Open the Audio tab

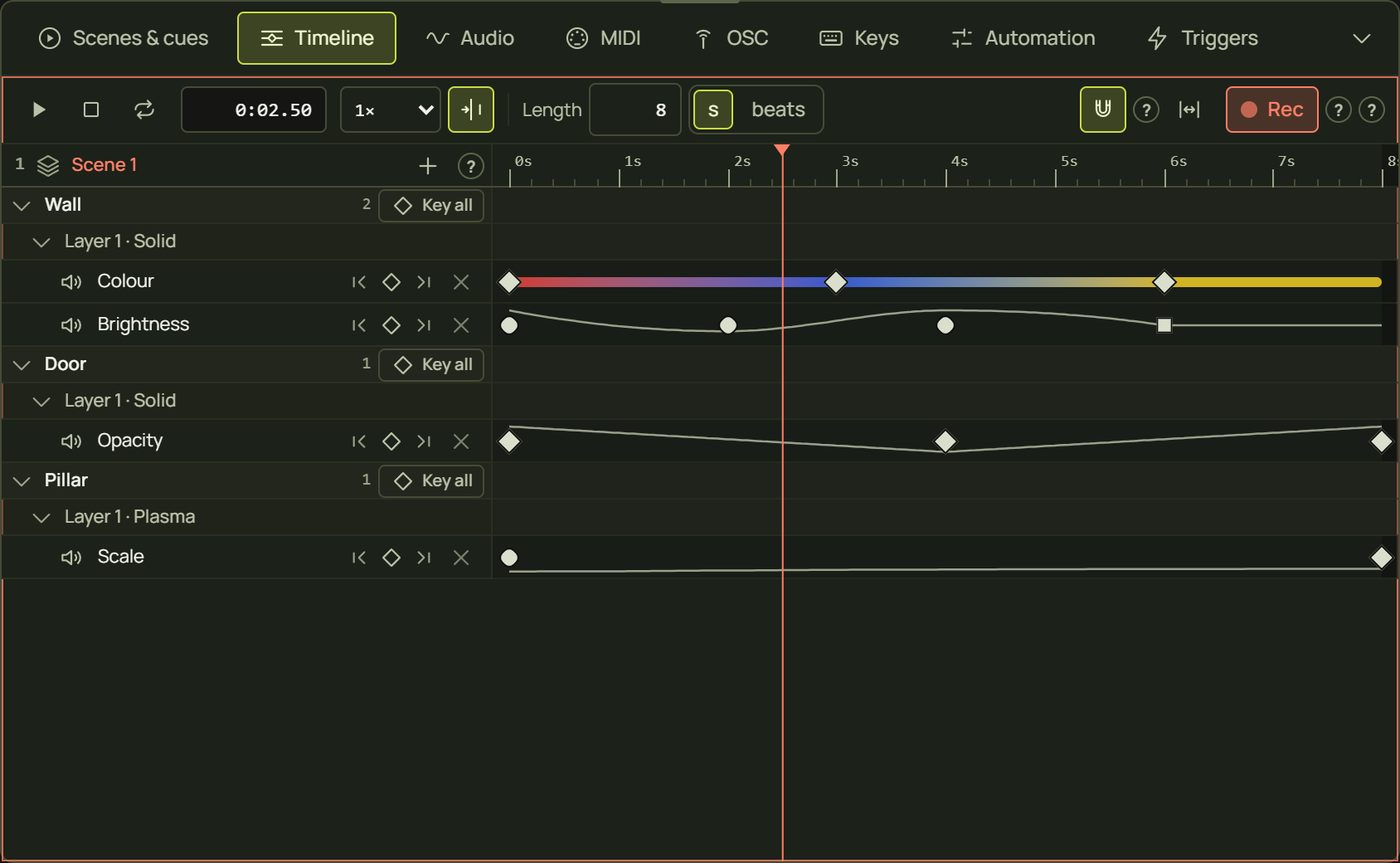coord(469,38)
